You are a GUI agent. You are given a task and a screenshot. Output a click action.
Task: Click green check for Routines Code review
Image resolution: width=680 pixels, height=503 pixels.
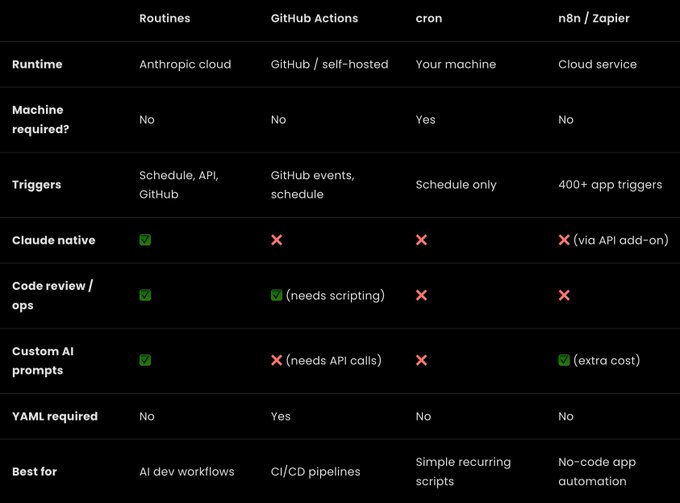click(x=145, y=295)
